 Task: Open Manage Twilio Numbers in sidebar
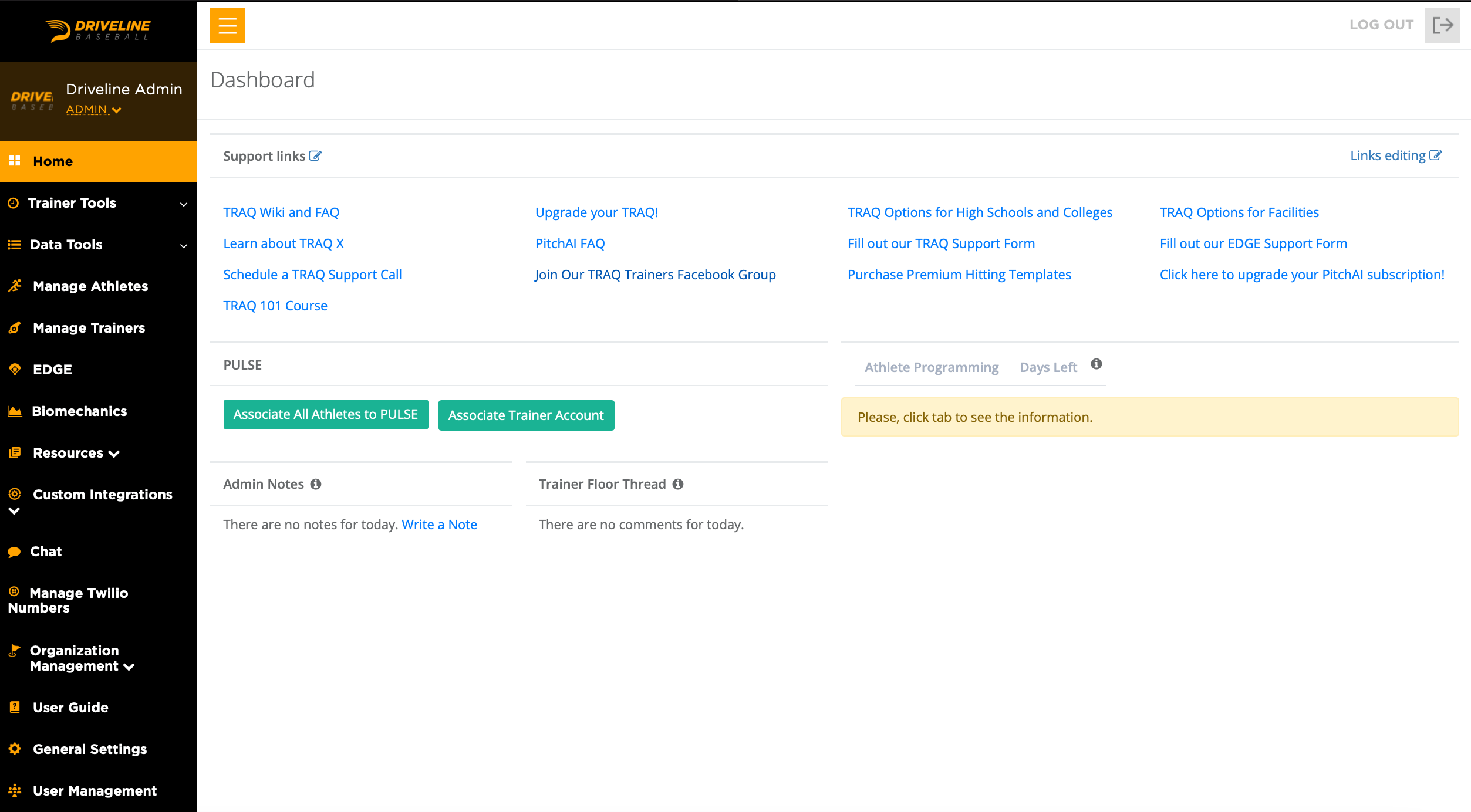pos(99,600)
